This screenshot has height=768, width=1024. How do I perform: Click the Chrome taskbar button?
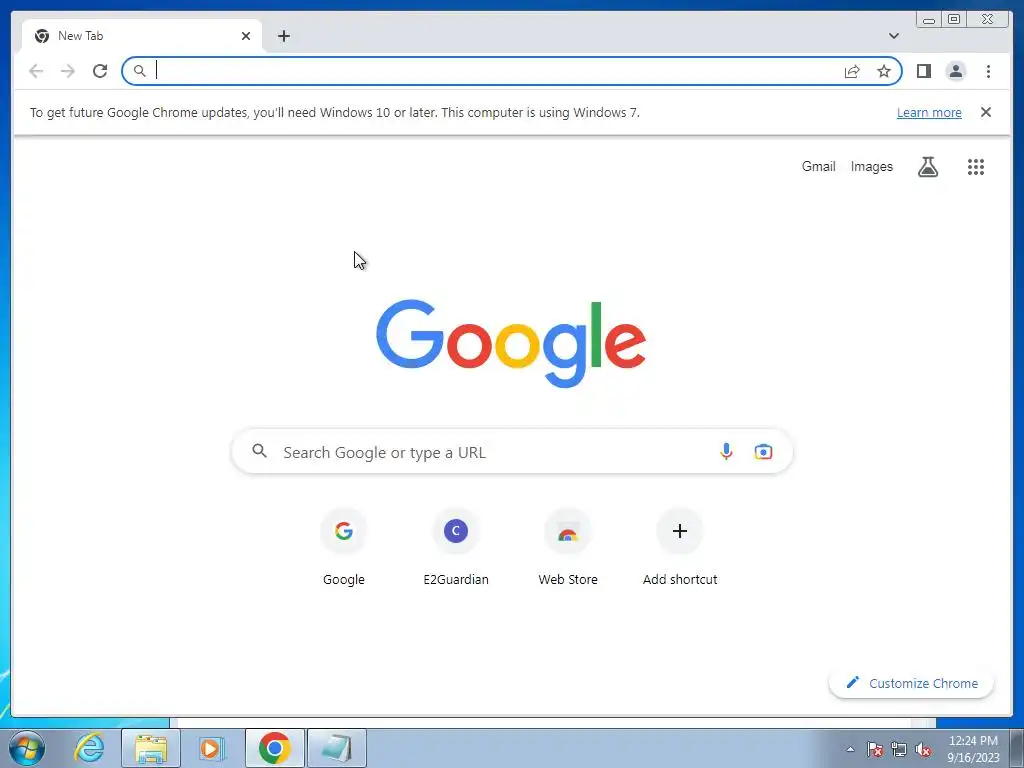(x=274, y=748)
